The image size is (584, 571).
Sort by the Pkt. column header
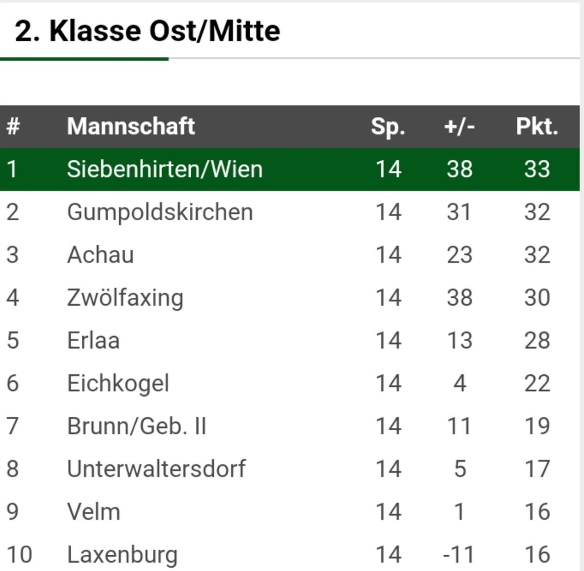coord(537,127)
